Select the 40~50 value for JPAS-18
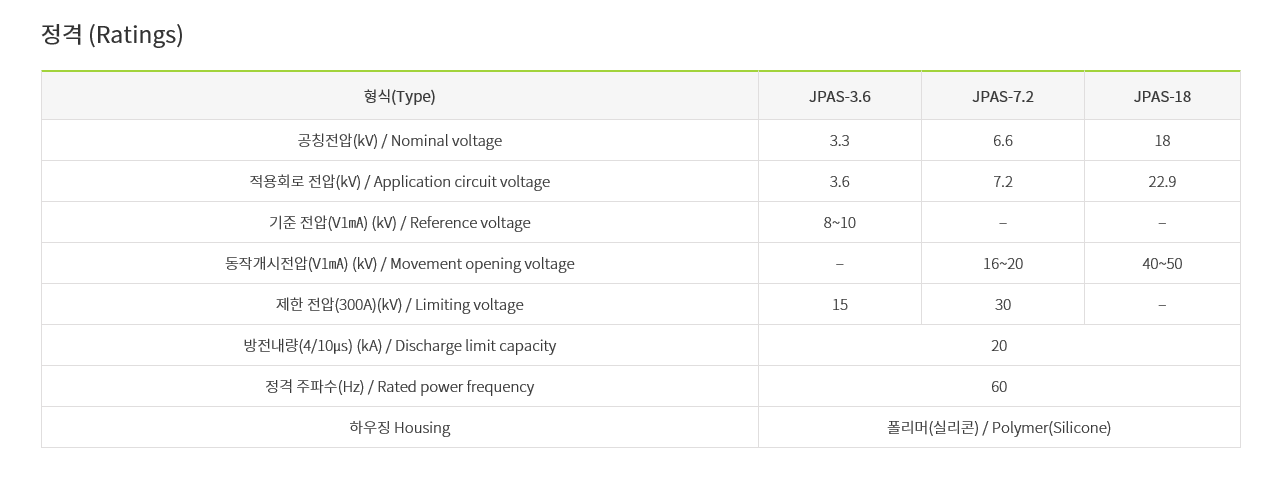Screen dimensions: 1278x477 coord(1161,264)
